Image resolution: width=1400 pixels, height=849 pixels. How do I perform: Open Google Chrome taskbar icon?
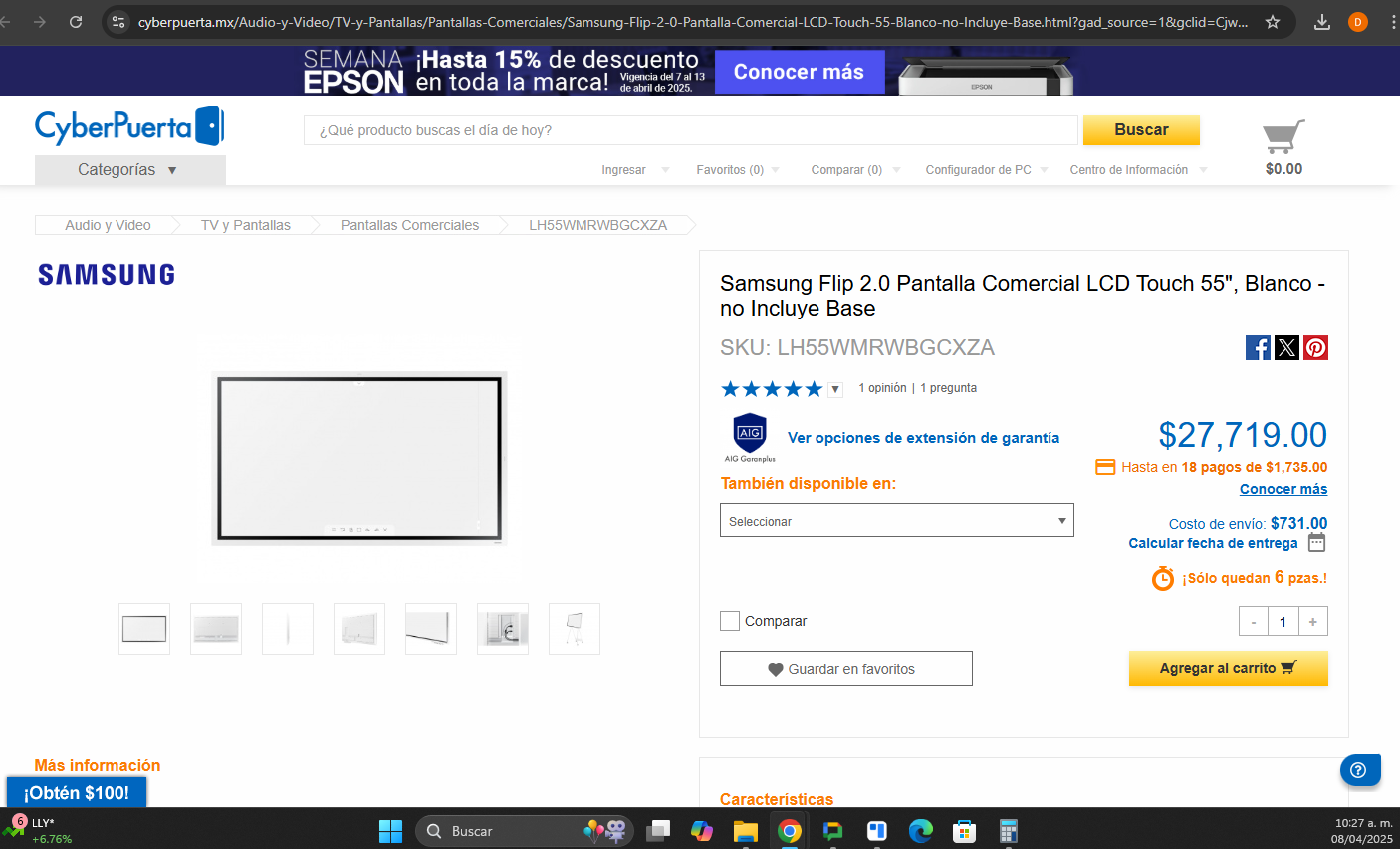790,831
